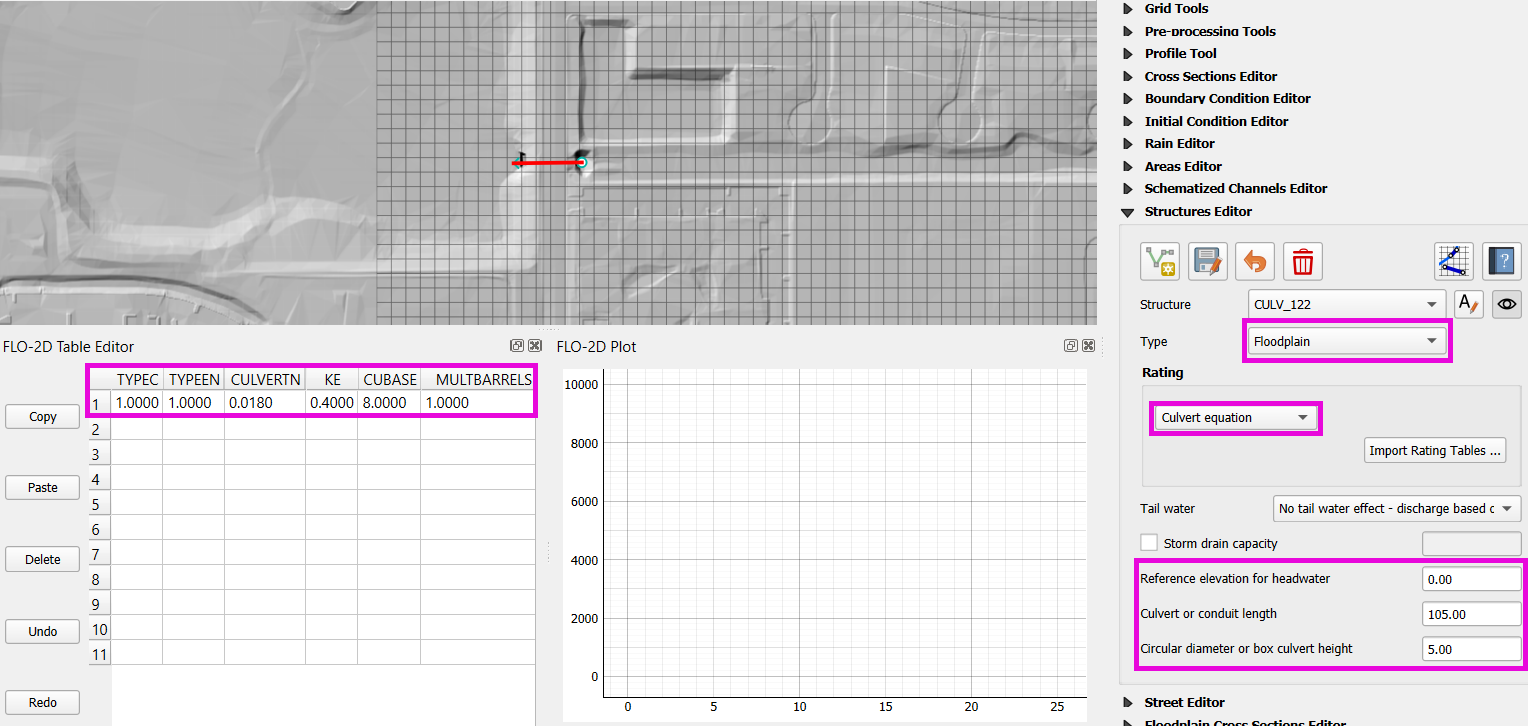Click the Culvert or conduit length field
The width and height of the screenshot is (1528, 726).
[1470, 614]
